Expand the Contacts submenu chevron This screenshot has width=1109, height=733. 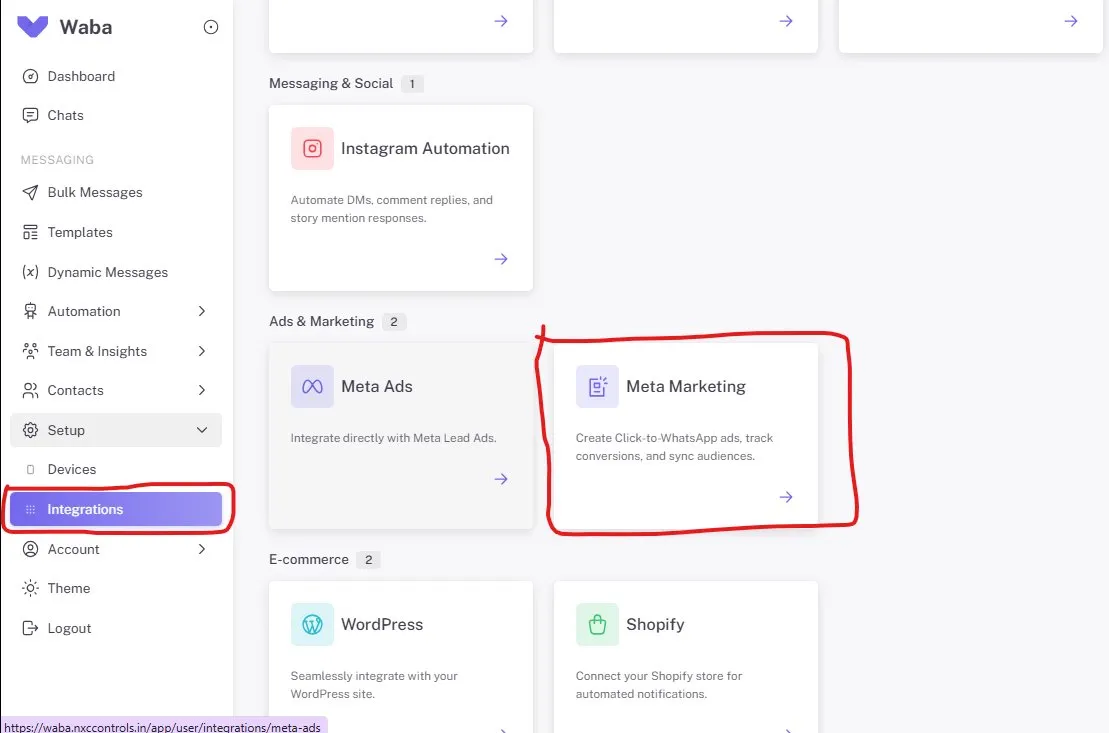click(x=202, y=391)
